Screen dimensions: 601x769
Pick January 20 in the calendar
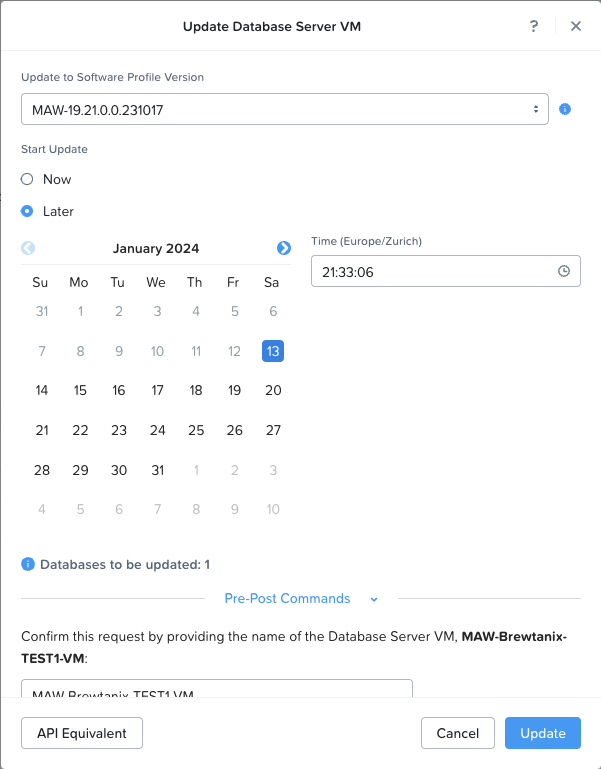coord(273,390)
